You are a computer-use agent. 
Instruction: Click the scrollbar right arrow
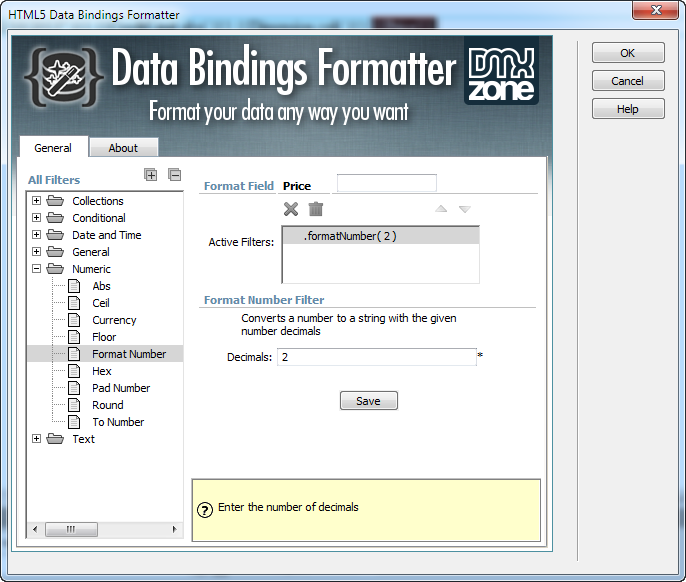[x=175, y=529]
